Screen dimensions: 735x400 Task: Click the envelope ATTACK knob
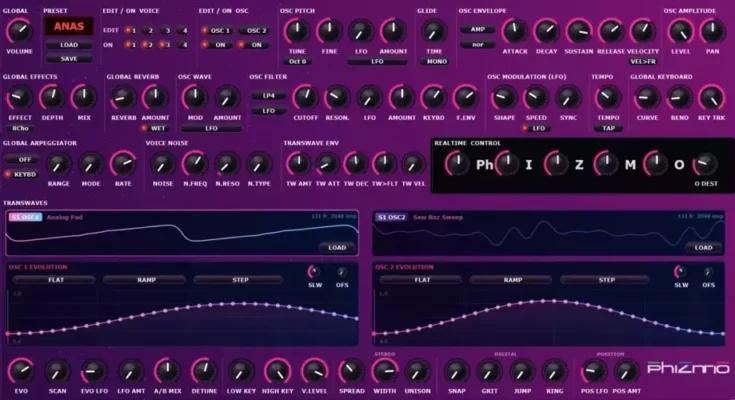[515, 31]
